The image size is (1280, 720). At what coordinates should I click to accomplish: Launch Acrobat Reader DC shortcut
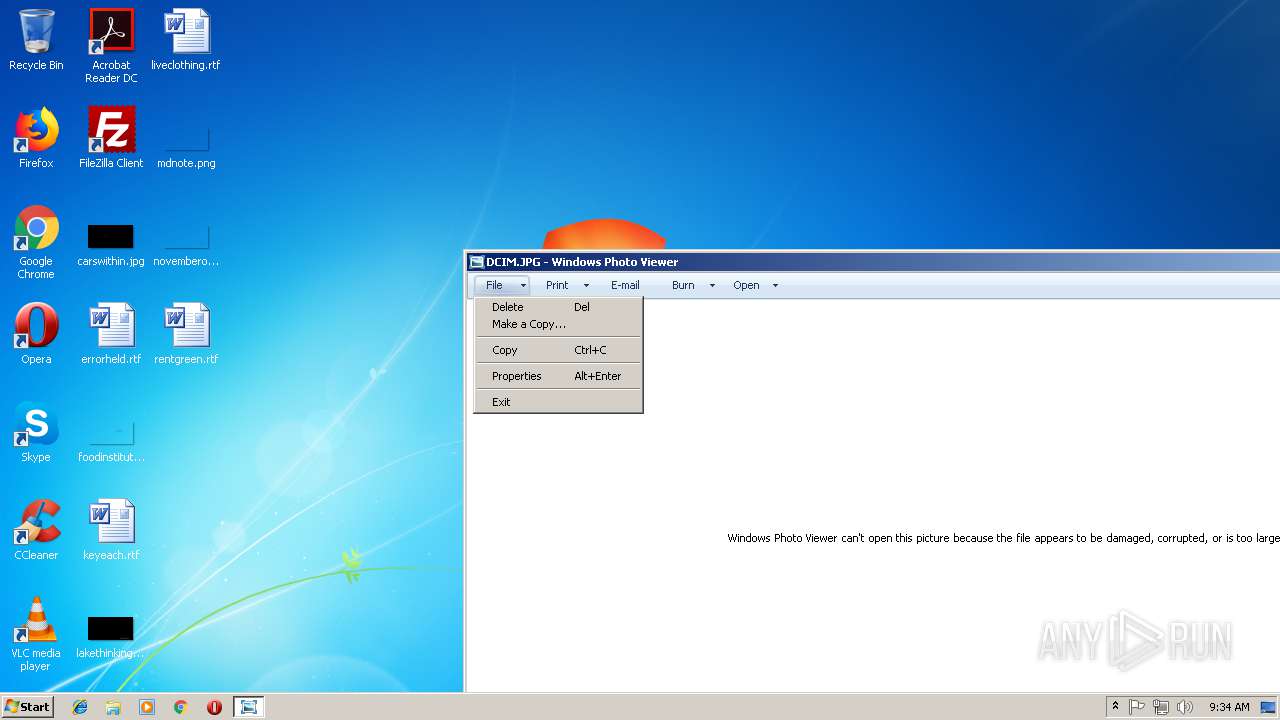111,46
